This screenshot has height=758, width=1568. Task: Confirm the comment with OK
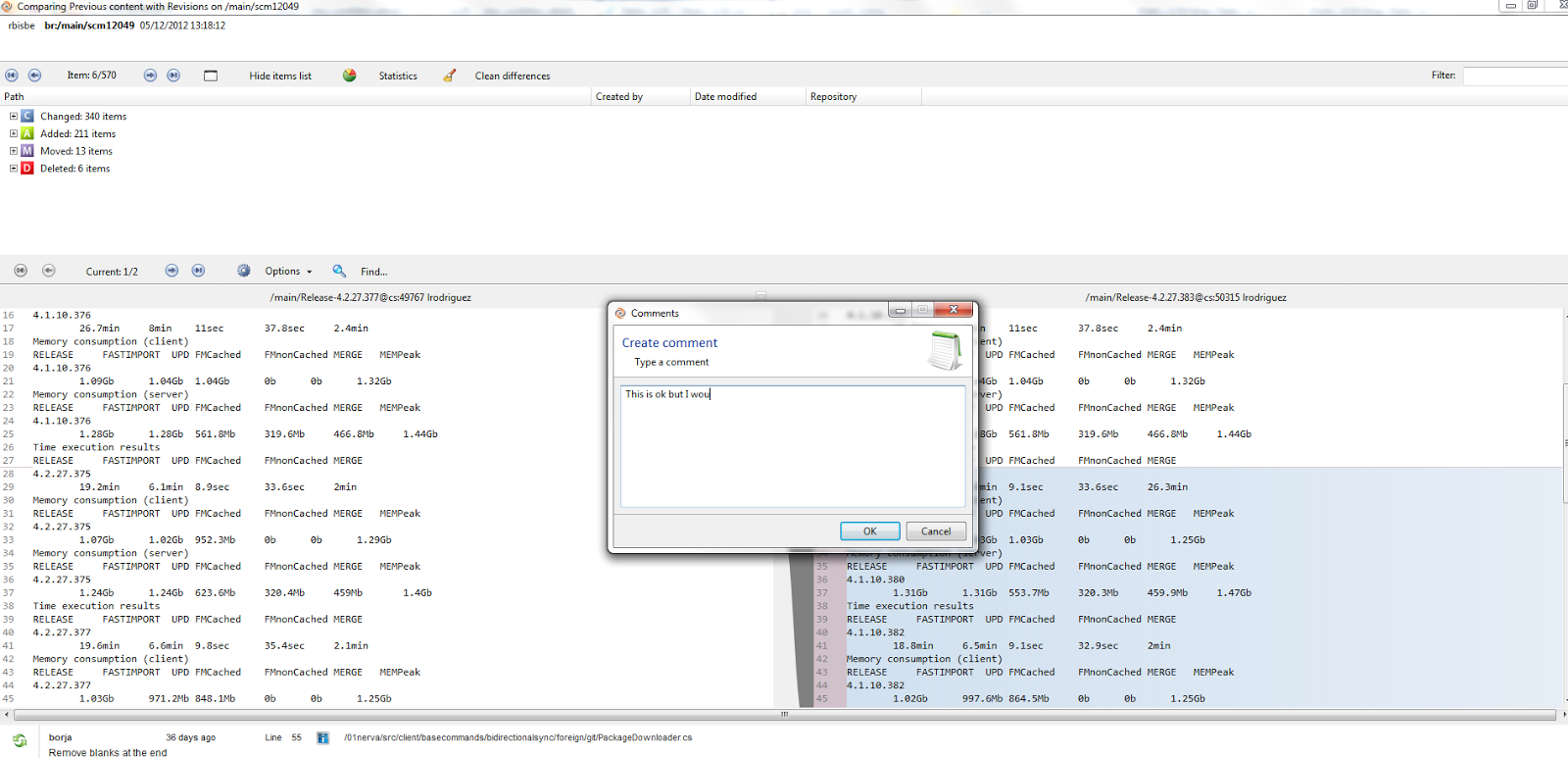870,531
